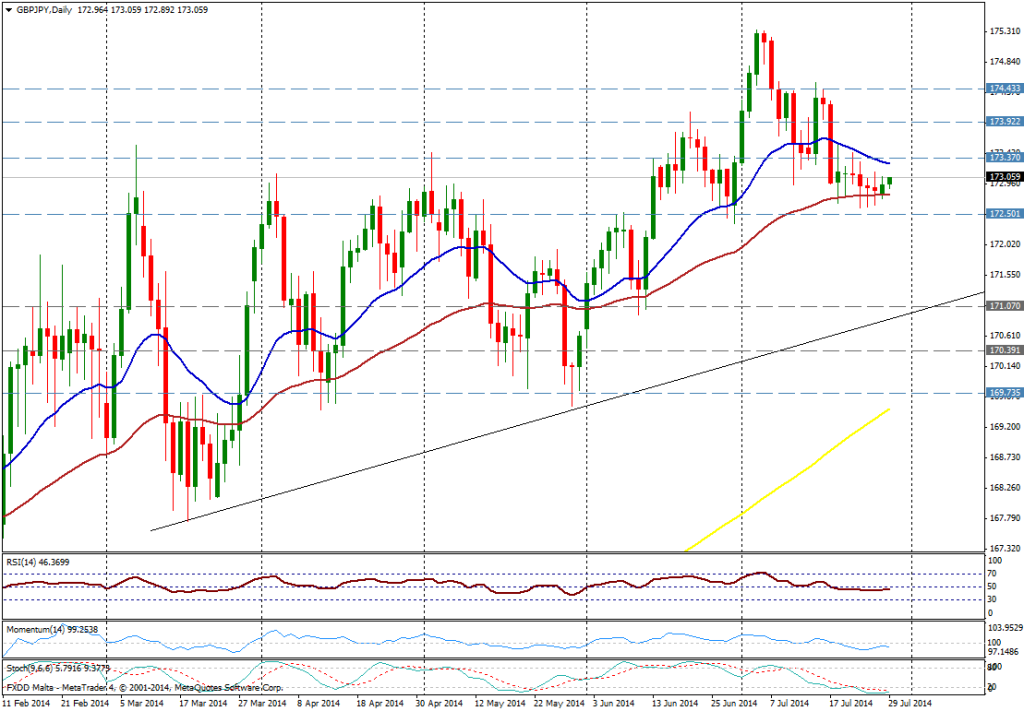Select the 174.433 price level label
The image size is (1024, 711).
coord(1003,89)
